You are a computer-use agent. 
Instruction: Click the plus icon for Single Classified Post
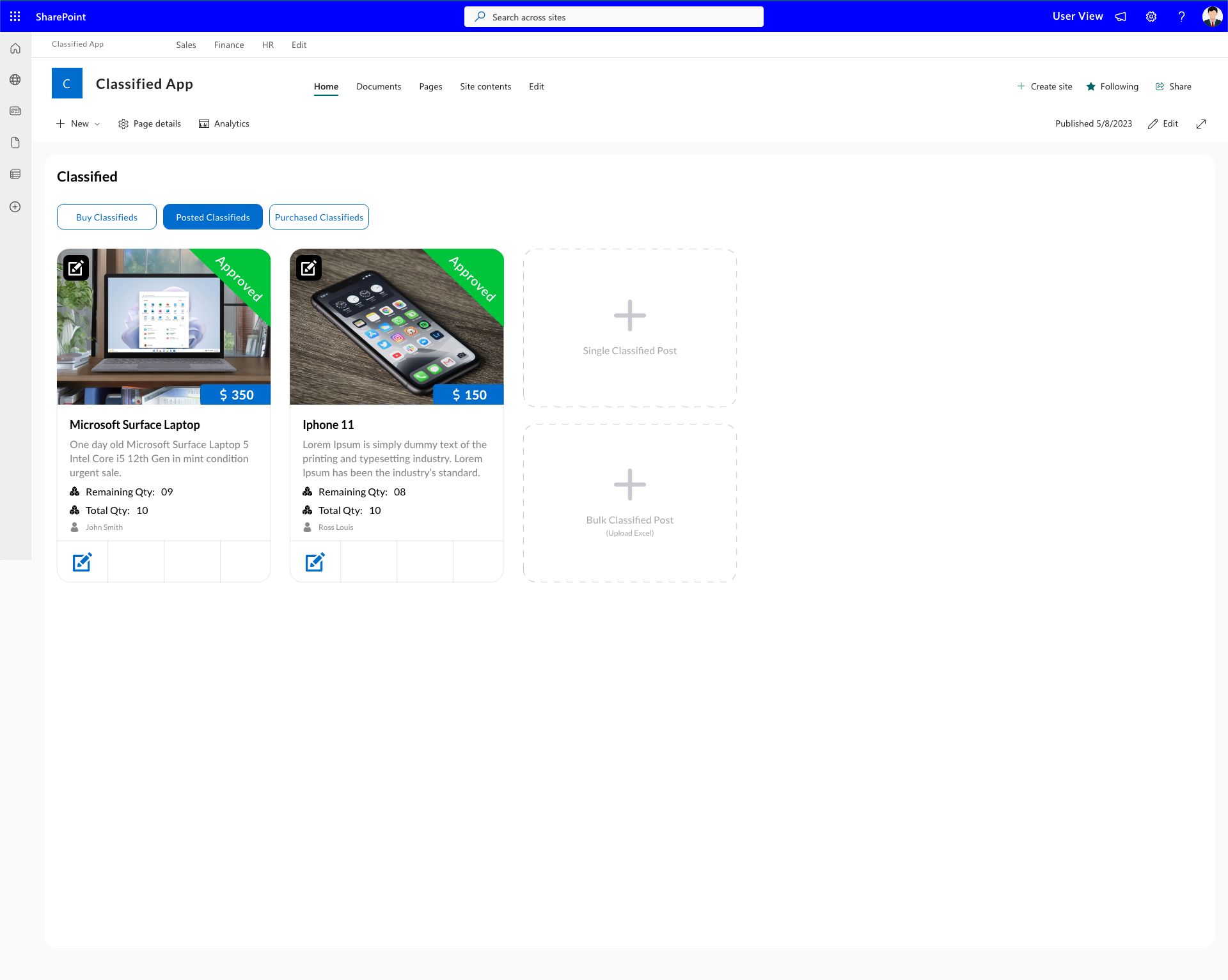tap(630, 316)
